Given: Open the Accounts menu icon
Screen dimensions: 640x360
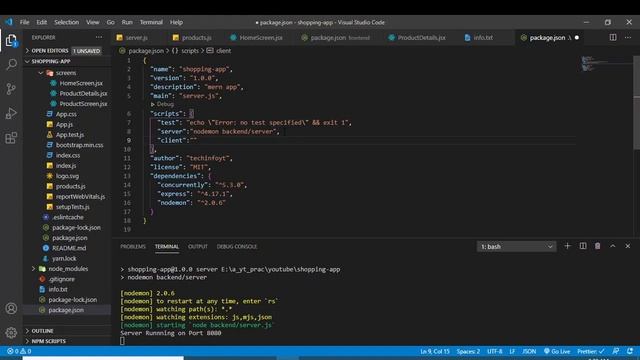Looking at the screenshot, I should pyautogui.click(x=11, y=308).
